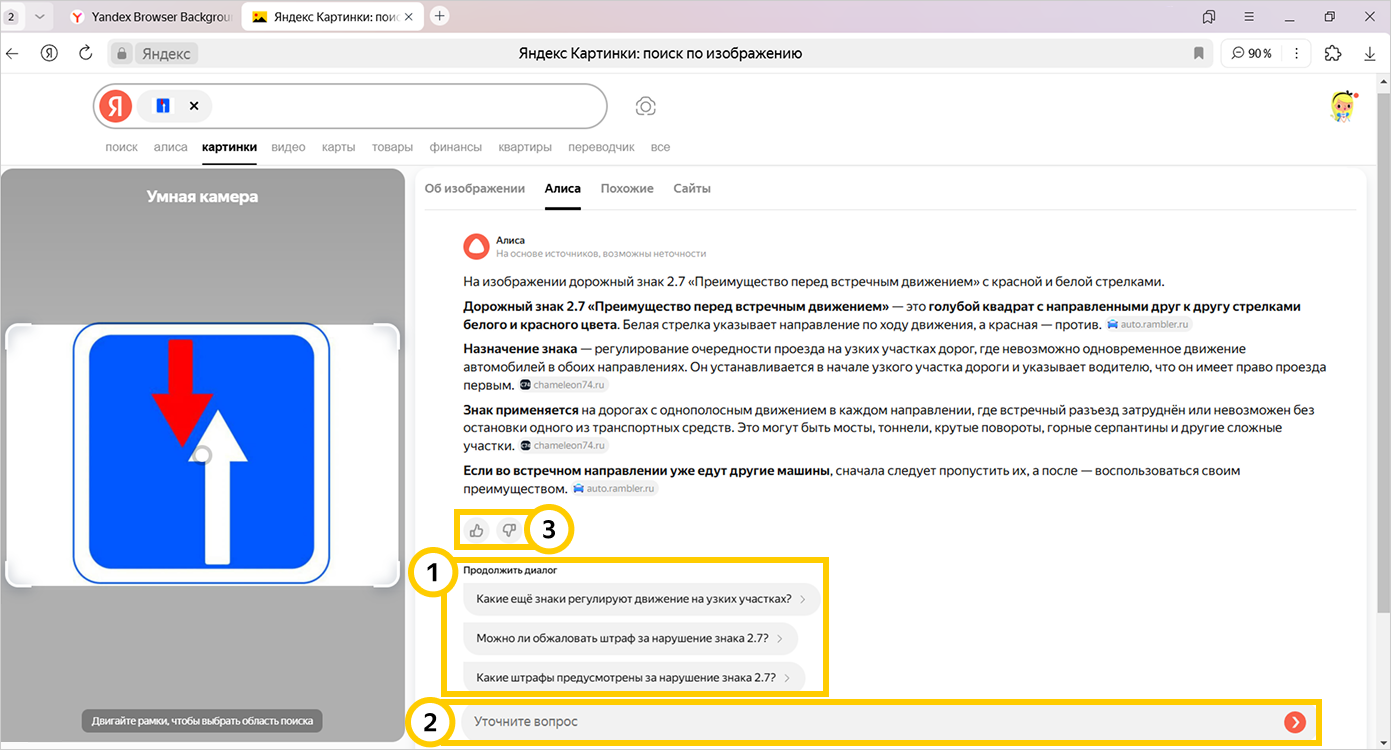Open the 90% zoom menu dots
The width and height of the screenshot is (1391, 750).
click(x=1296, y=54)
